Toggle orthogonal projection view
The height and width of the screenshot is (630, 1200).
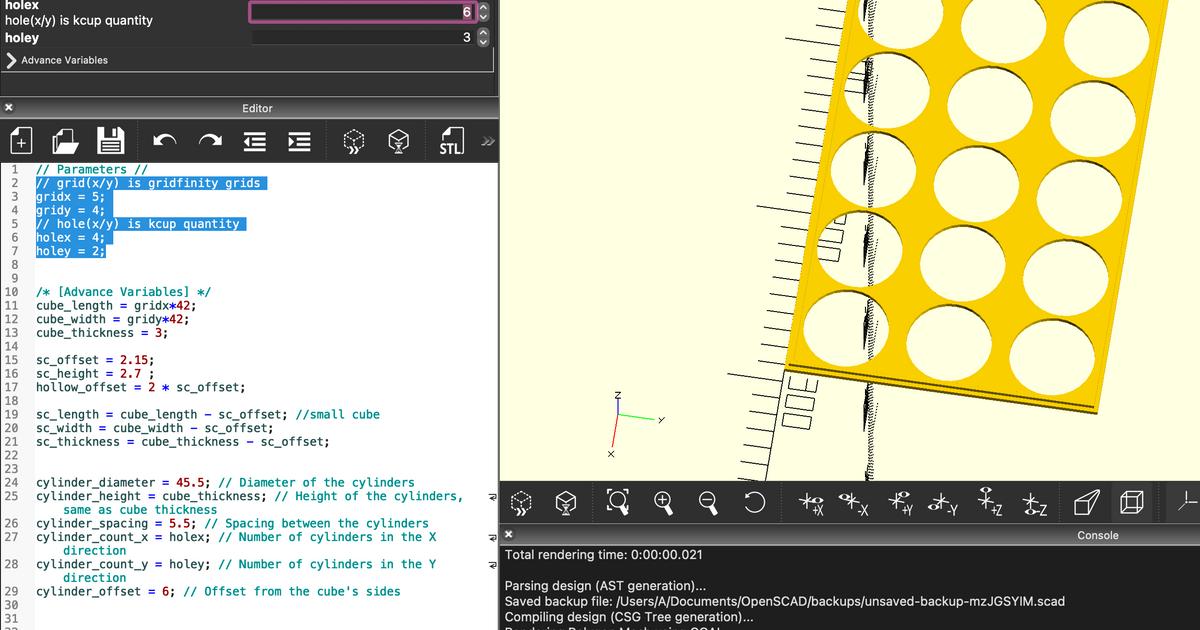pos(1131,503)
